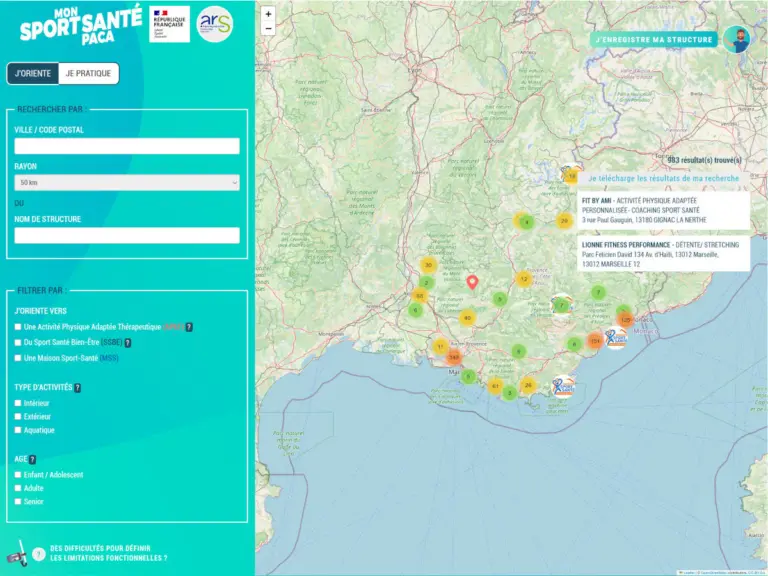Screen dimensions: 768x576
Task: Open the green 3 cluster on coast
Action: 509,393
